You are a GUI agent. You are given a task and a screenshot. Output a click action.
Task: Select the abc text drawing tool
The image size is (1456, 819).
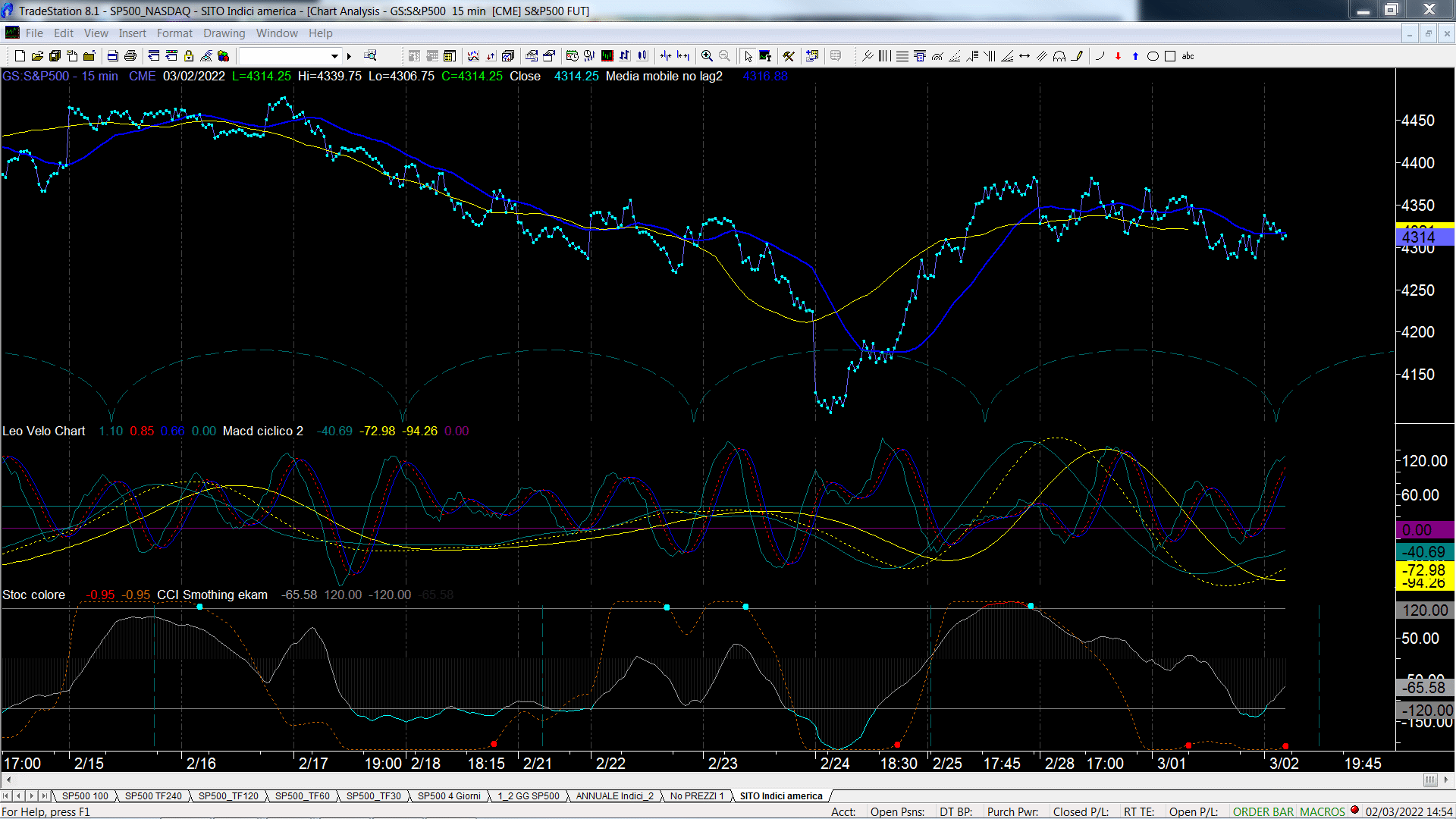coord(1188,56)
